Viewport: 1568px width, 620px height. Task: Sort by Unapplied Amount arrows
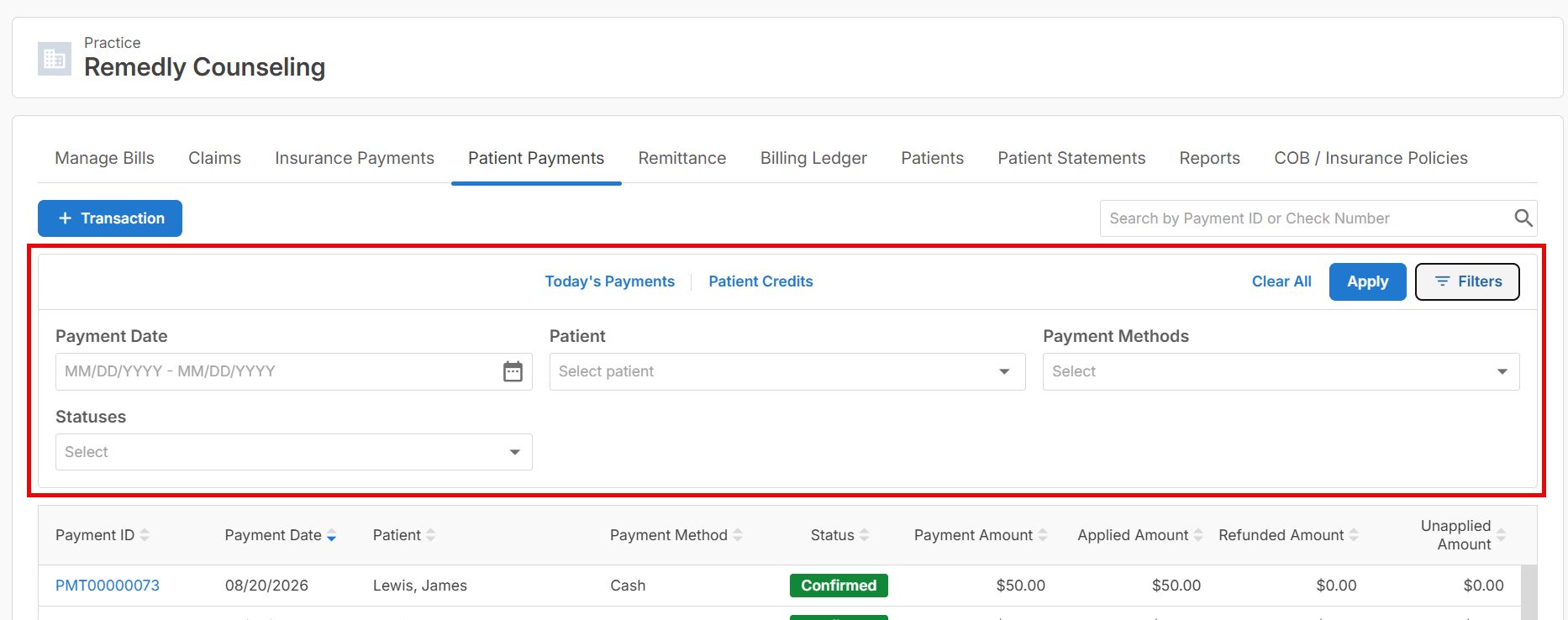click(x=1501, y=535)
